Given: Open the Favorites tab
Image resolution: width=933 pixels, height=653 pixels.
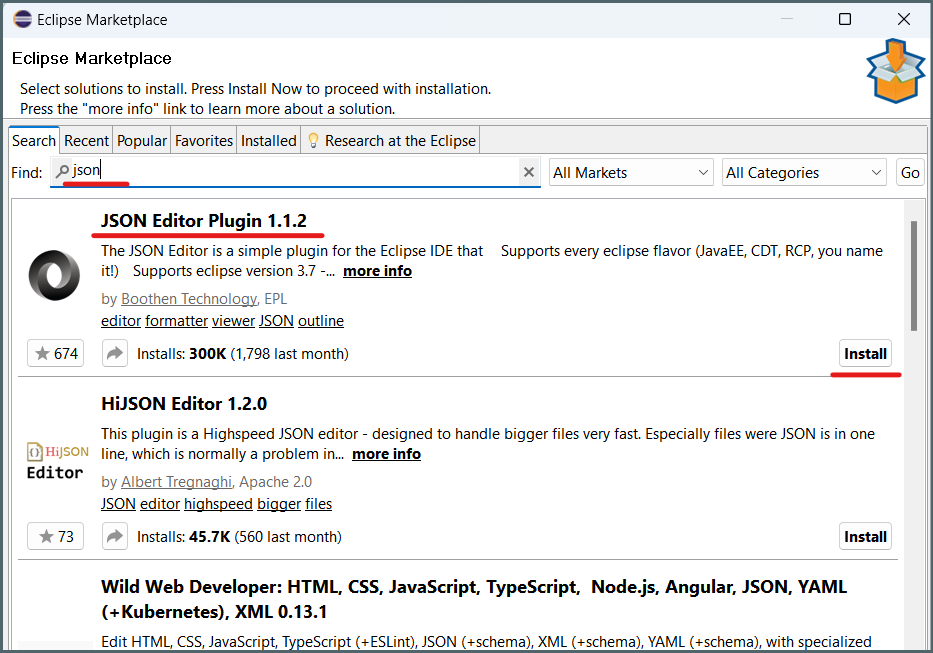Looking at the screenshot, I should tap(203, 141).
